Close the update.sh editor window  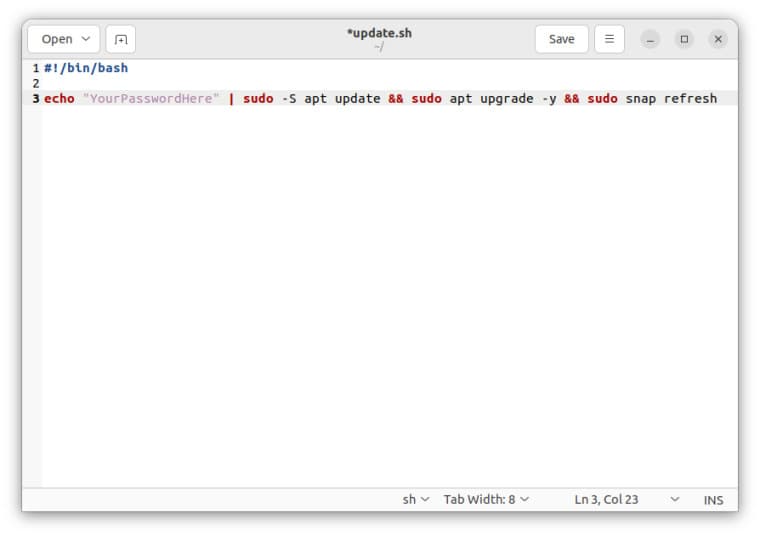pos(718,39)
